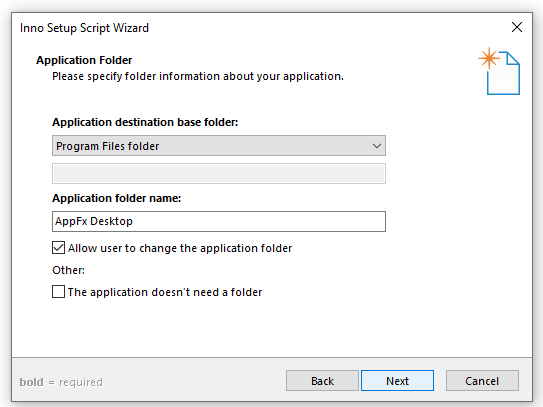543x407 pixels.
Task: Click the 'Allow user to change the application folder' label
Action: tap(180, 248)
